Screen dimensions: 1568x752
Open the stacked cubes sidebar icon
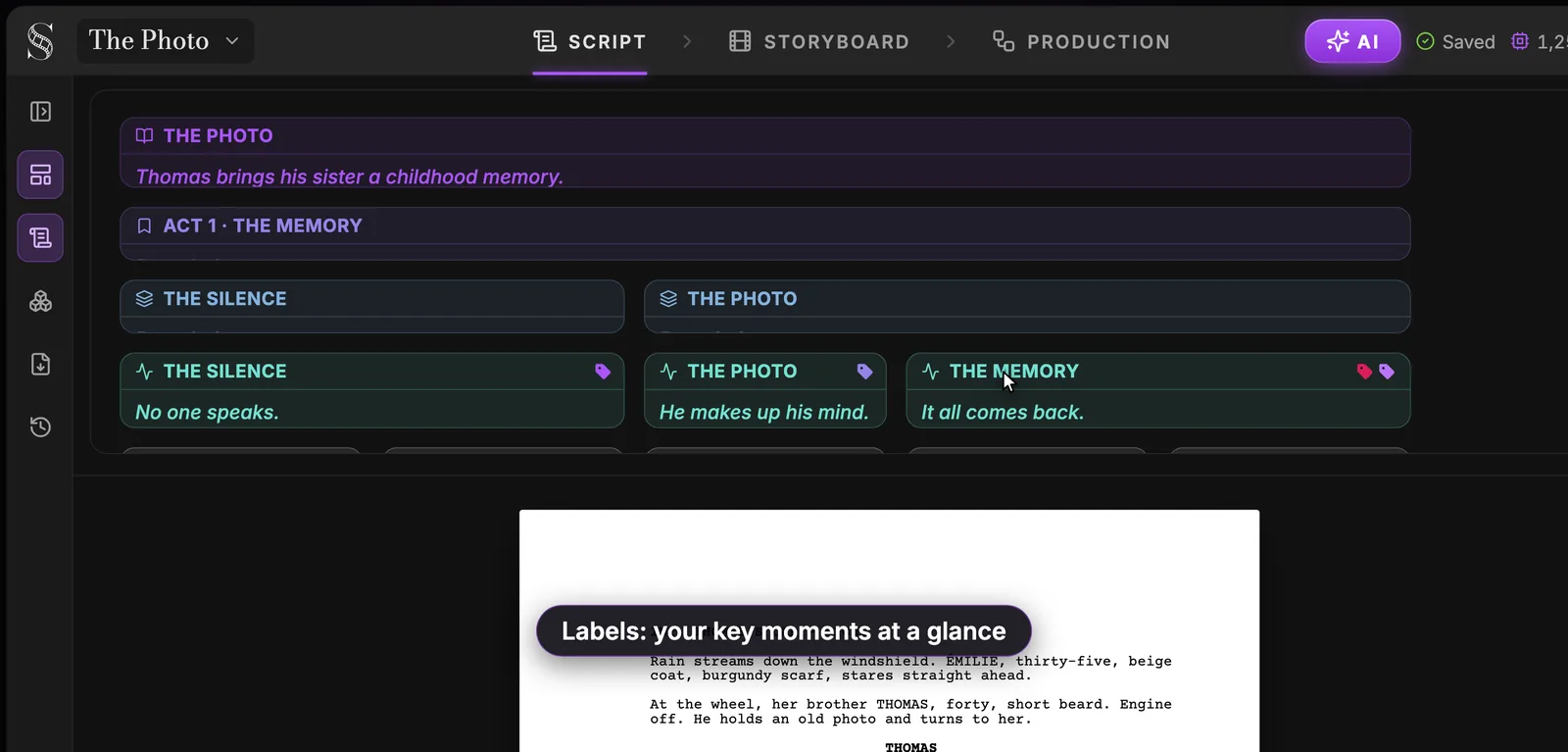pos(40,301)
